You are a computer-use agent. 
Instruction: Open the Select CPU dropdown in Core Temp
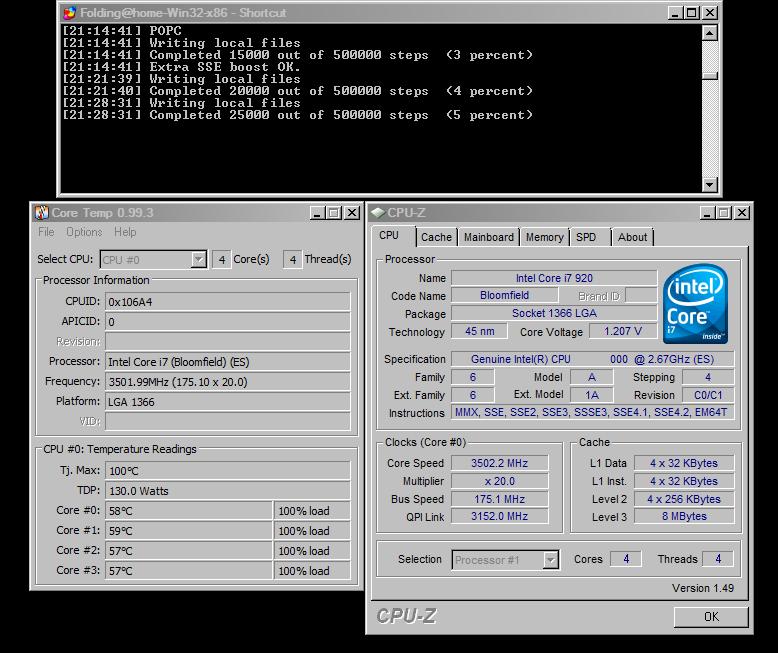(x=153, y=260)
